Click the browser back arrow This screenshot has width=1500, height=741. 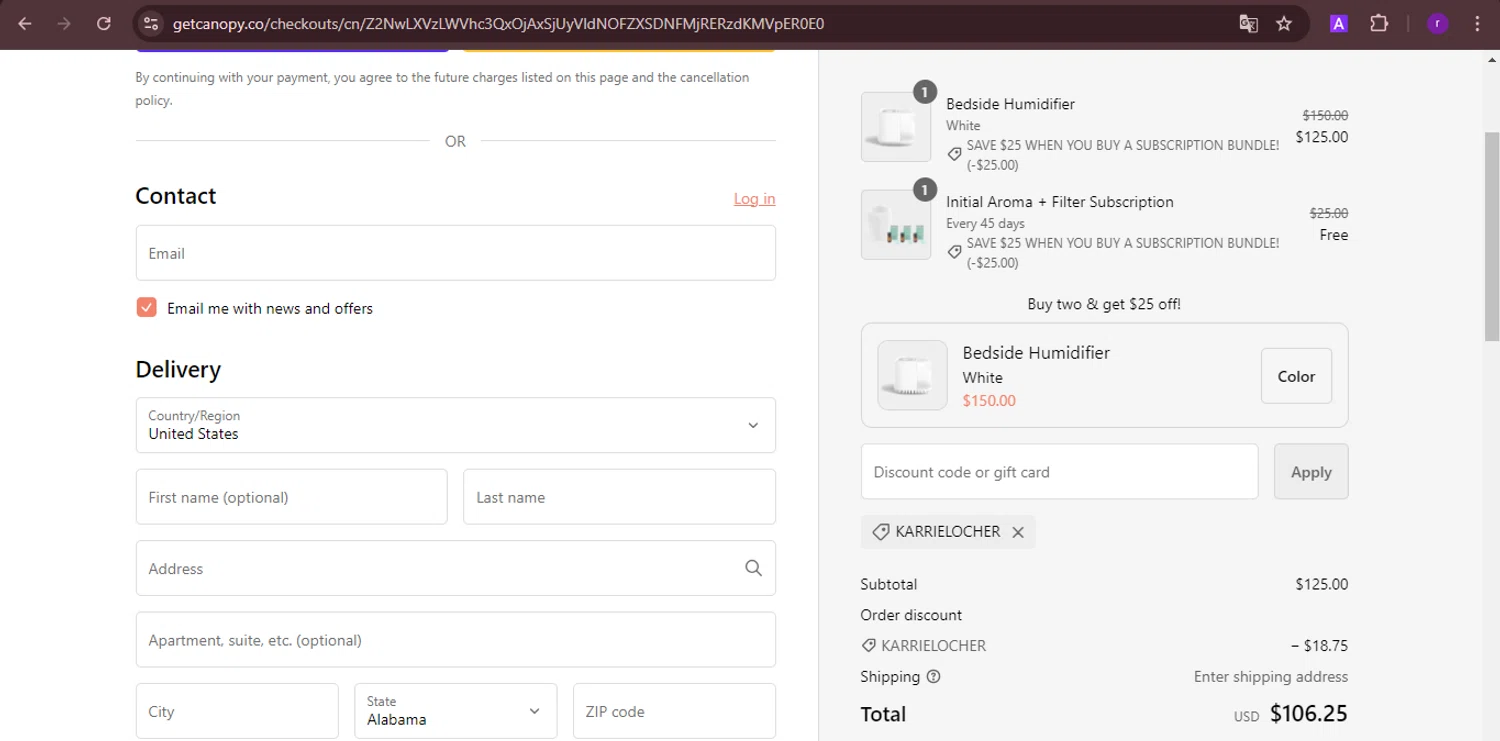click(x=25, y=24)
